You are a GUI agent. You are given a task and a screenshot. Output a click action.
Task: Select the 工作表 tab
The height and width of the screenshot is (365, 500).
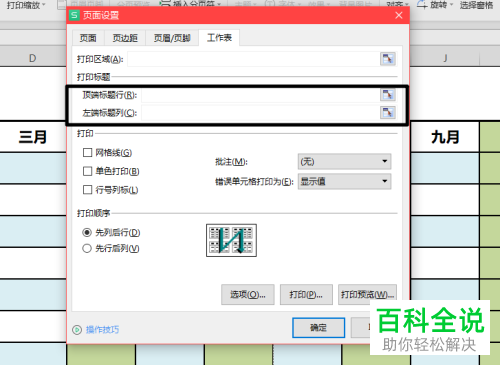pos(219,37)
